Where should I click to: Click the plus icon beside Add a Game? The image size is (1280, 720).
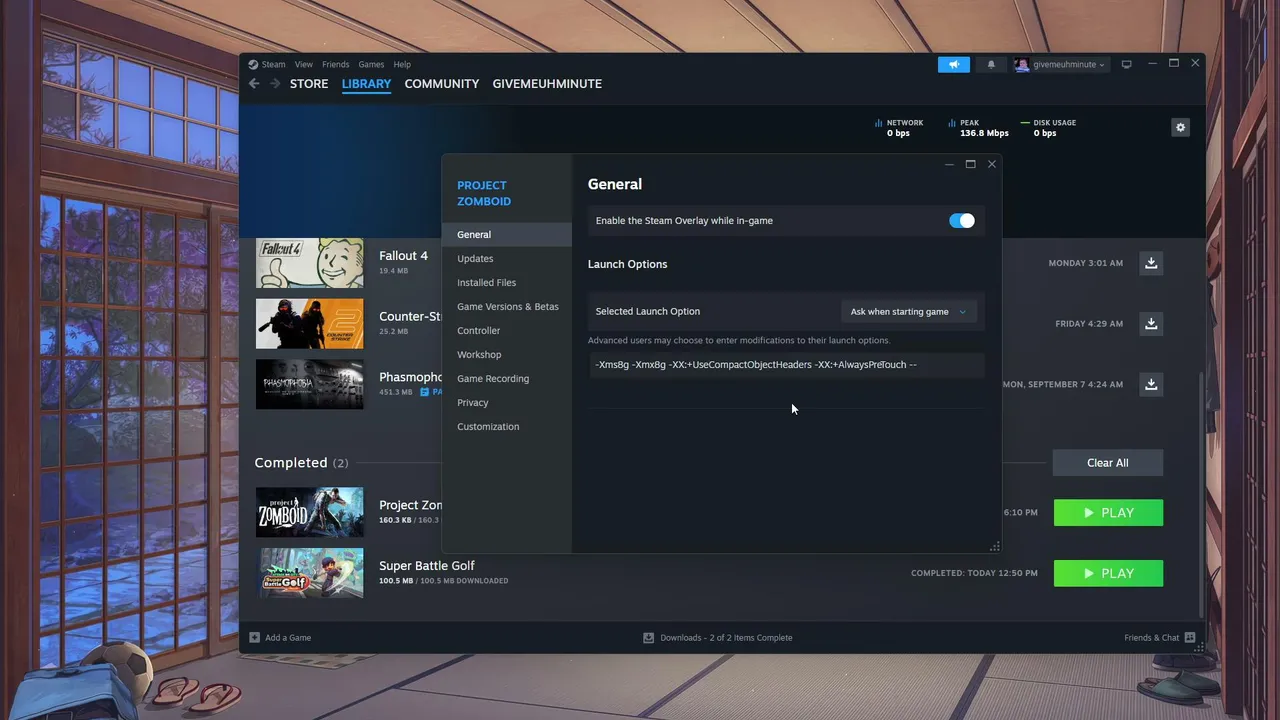pyautogui.click(x=255, y=637)
